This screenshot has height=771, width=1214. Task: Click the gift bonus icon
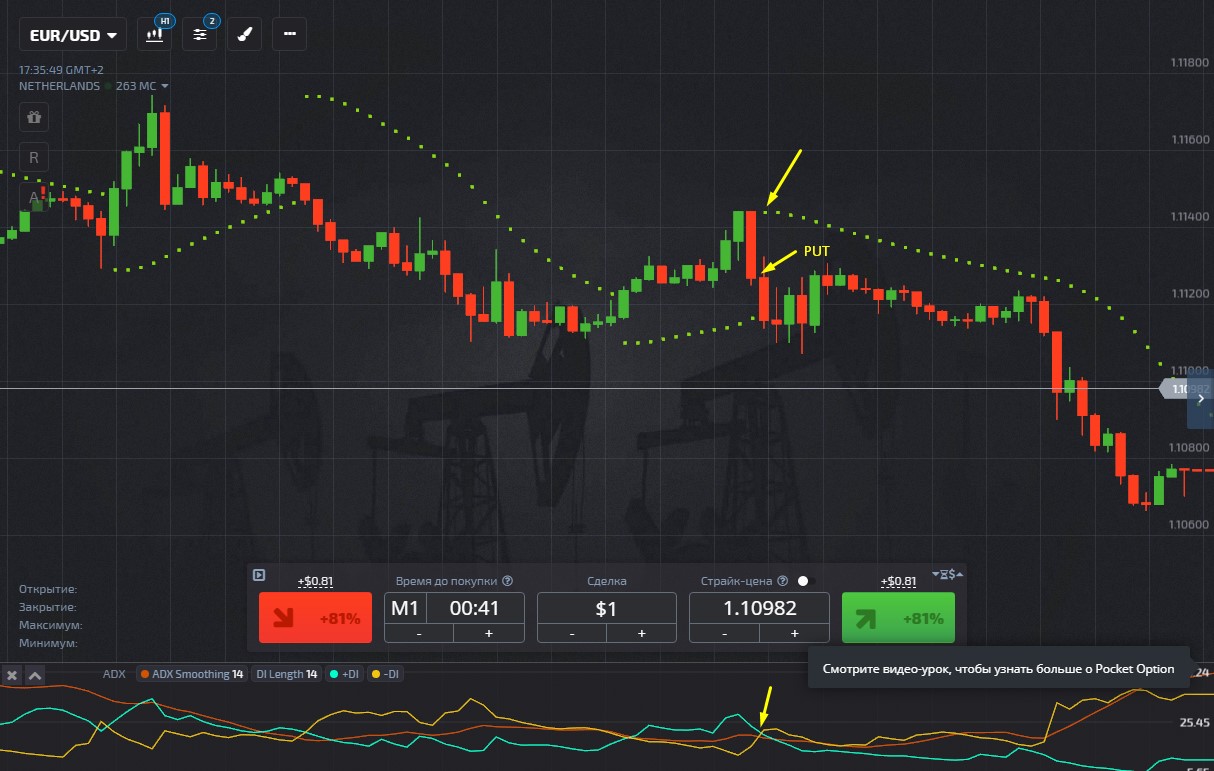[x=34, y=117]
